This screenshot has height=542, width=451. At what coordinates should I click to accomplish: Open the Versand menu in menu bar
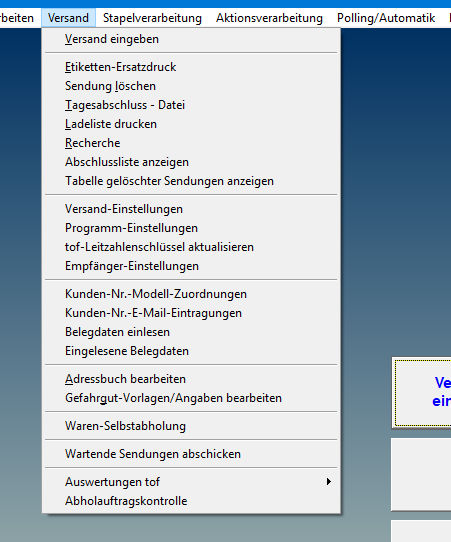(68, 18)
